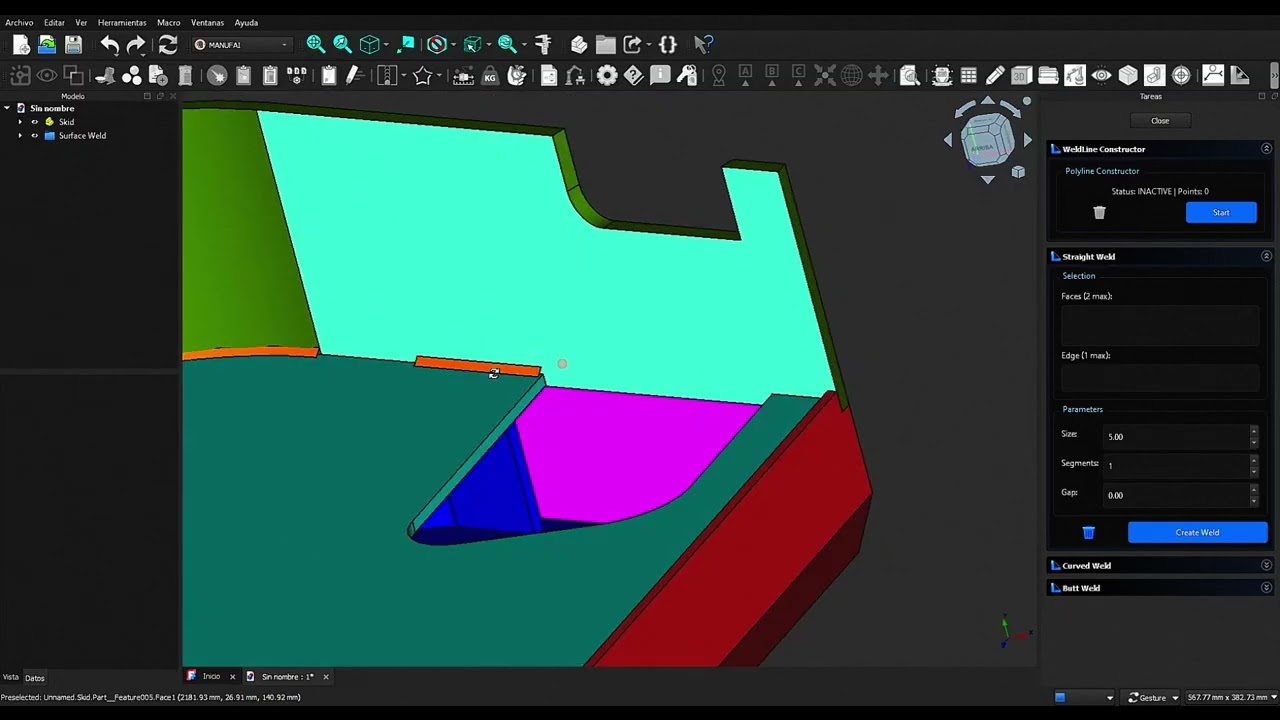
Task: Open the Archivo menu
Action: pyautogui.click(x=19, y=22)
